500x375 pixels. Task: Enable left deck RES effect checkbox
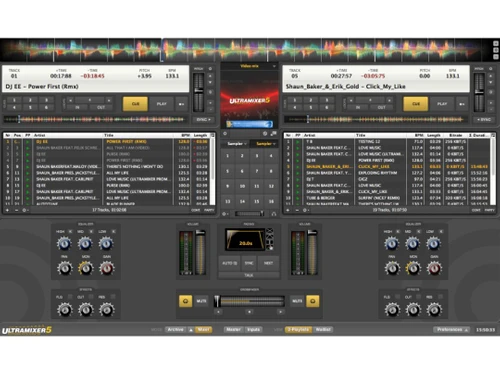point(113,297)
